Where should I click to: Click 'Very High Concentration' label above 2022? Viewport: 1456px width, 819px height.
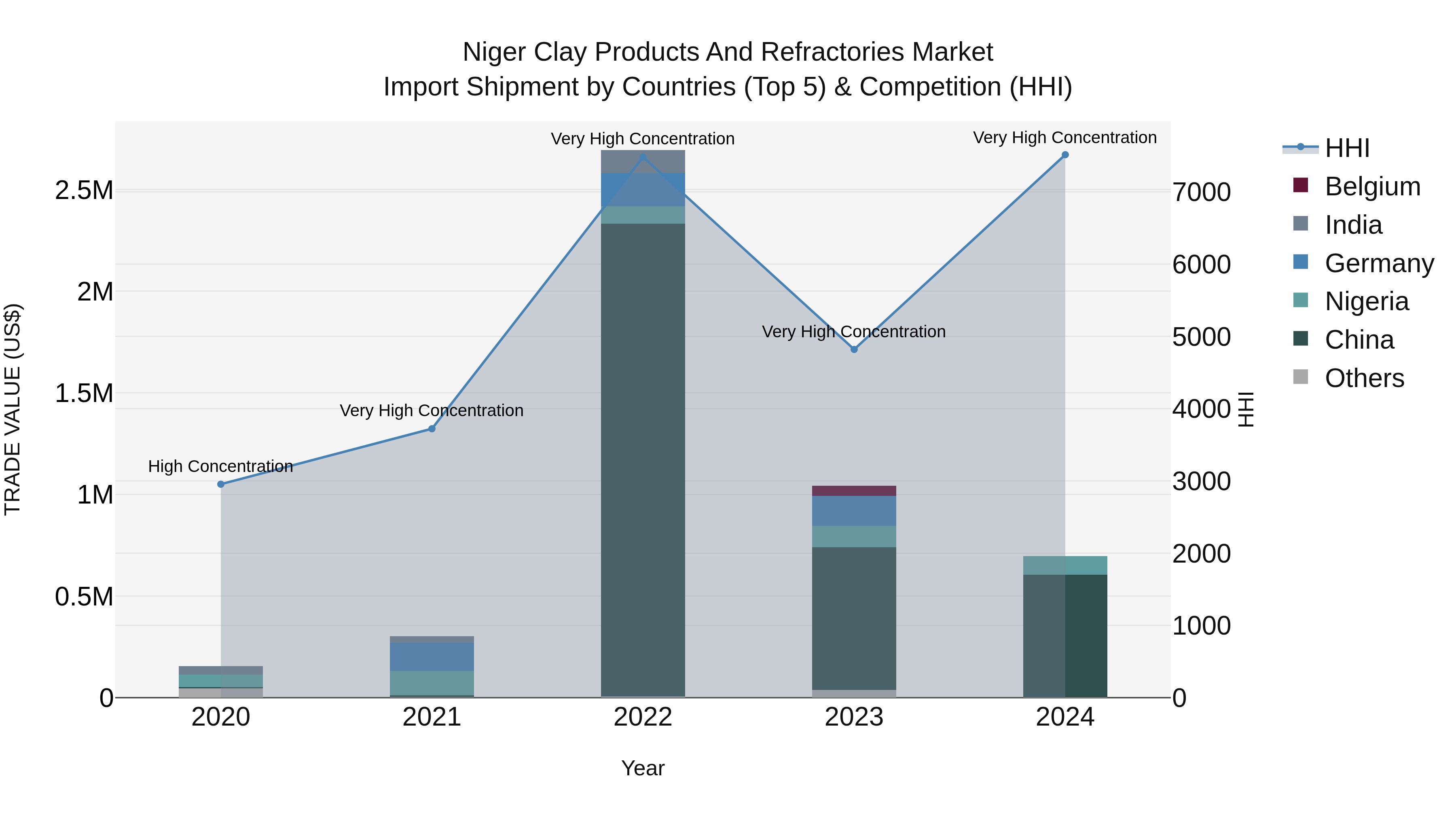pyautogui.click(x=643, y=138)
